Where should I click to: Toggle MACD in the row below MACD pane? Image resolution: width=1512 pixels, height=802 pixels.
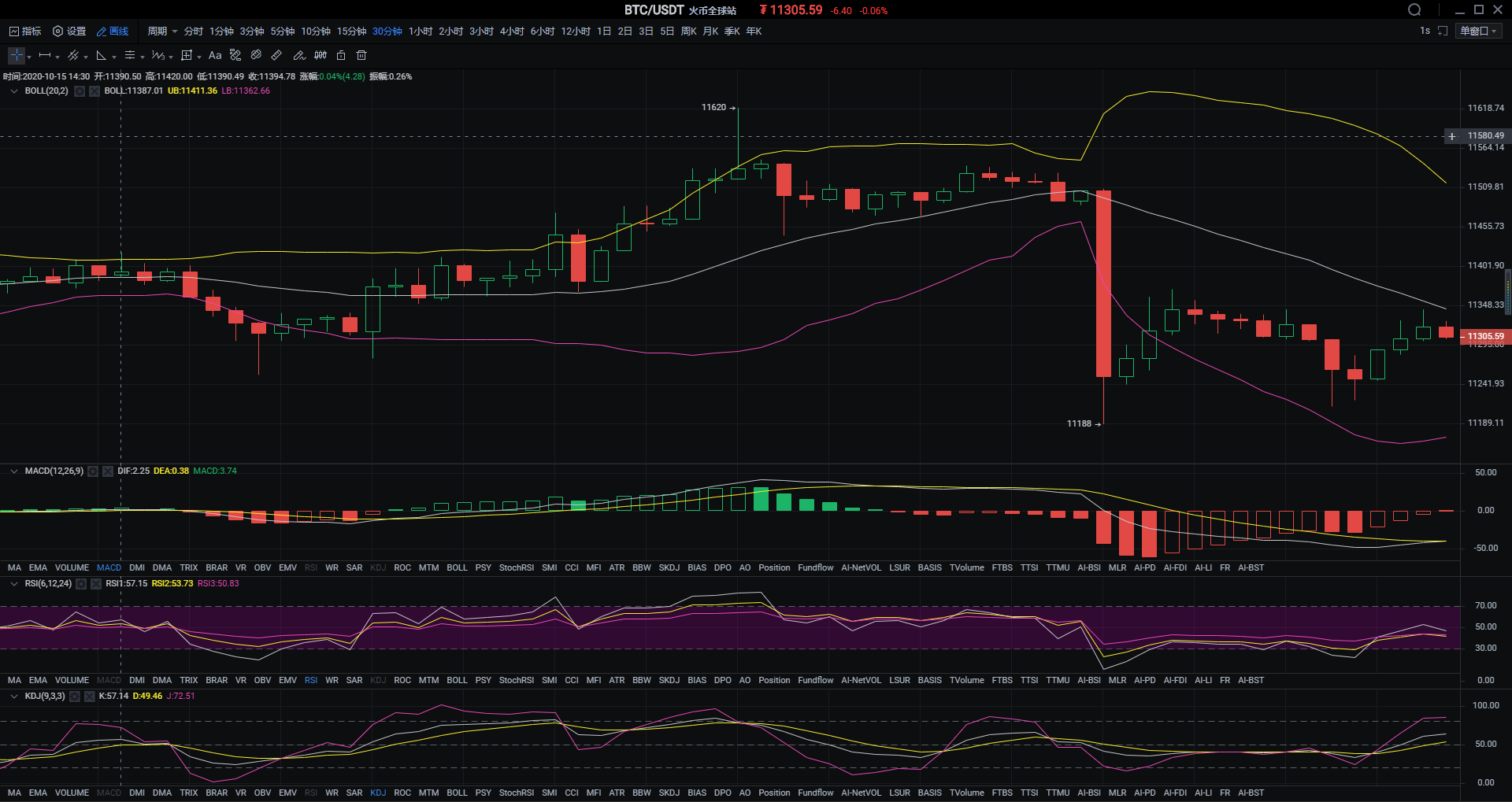109,567
